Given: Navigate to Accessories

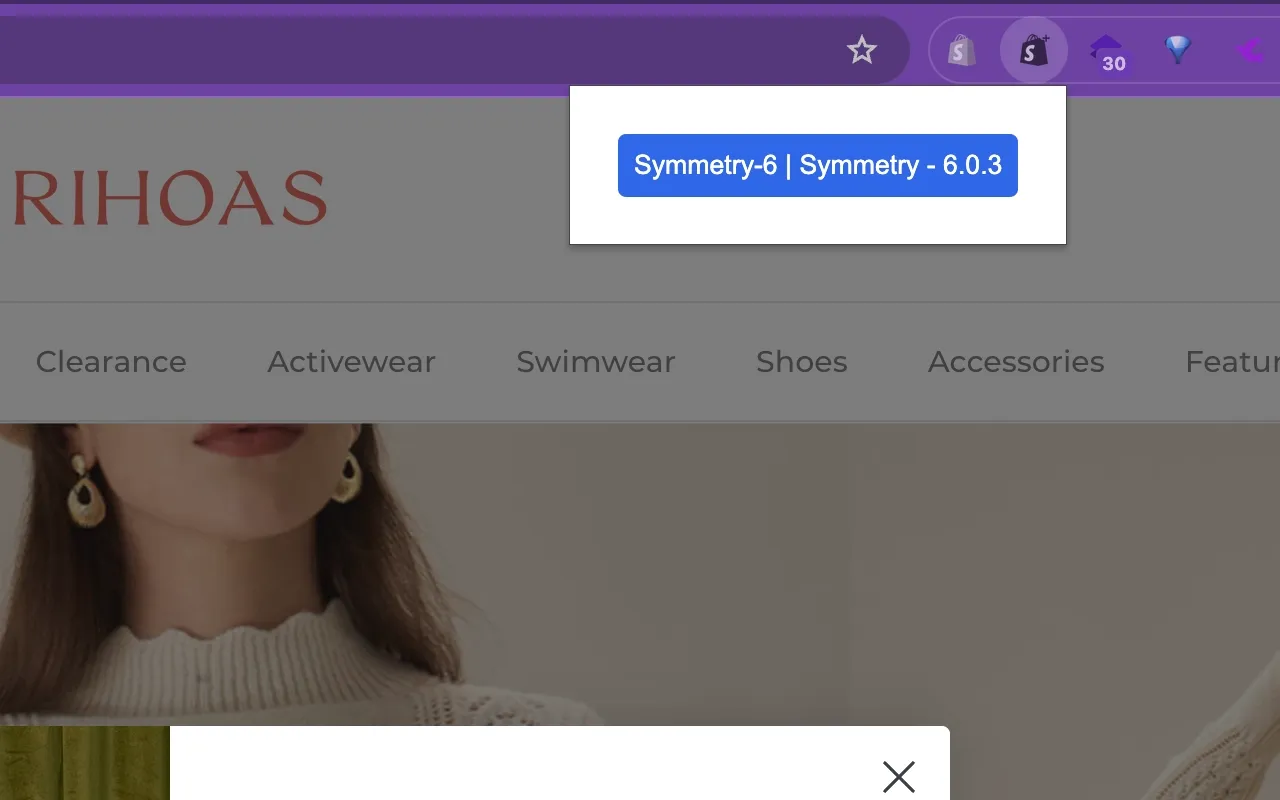Looking at the screenshot, I should pyautogui.click(x=1016, y=361).
